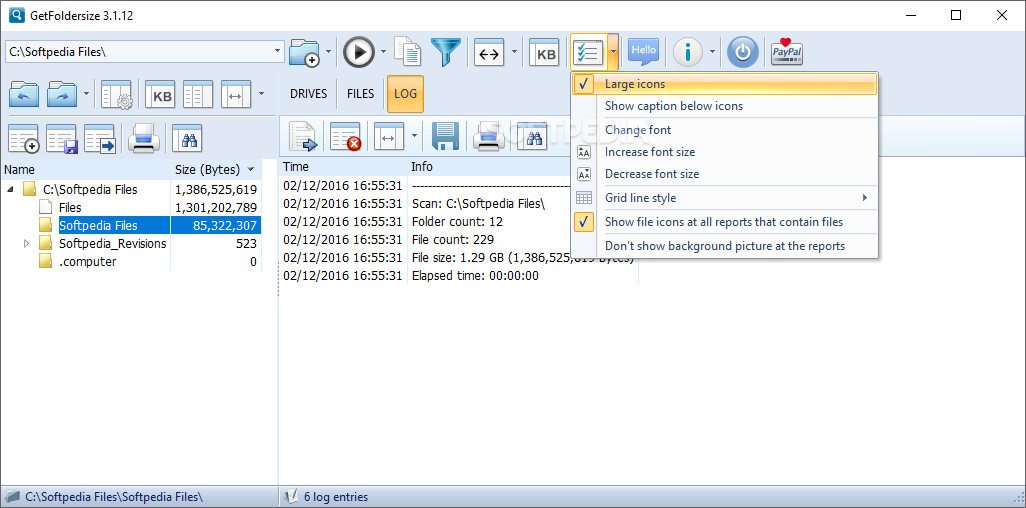Click the log toolbar column width icon
The image size is (1026, 508).
coord(389,137)
